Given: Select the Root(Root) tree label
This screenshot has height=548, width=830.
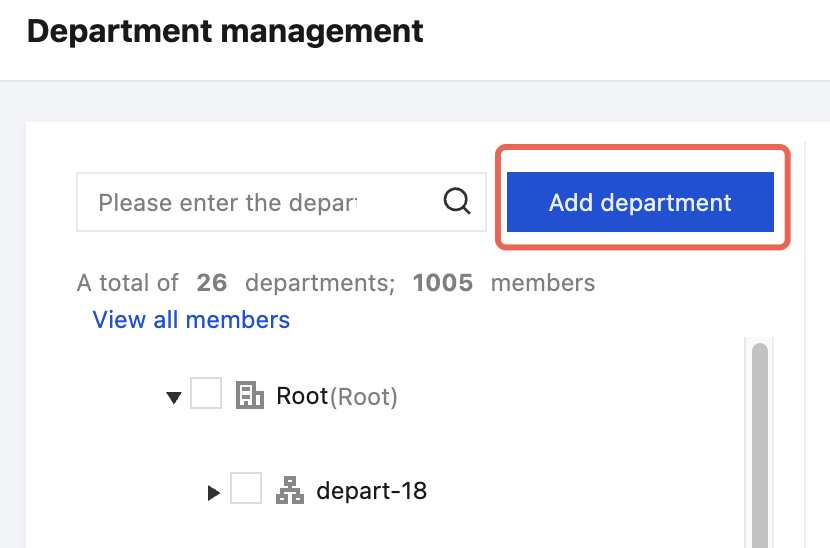Looking at the screenshot, I should tap(337, 396).
